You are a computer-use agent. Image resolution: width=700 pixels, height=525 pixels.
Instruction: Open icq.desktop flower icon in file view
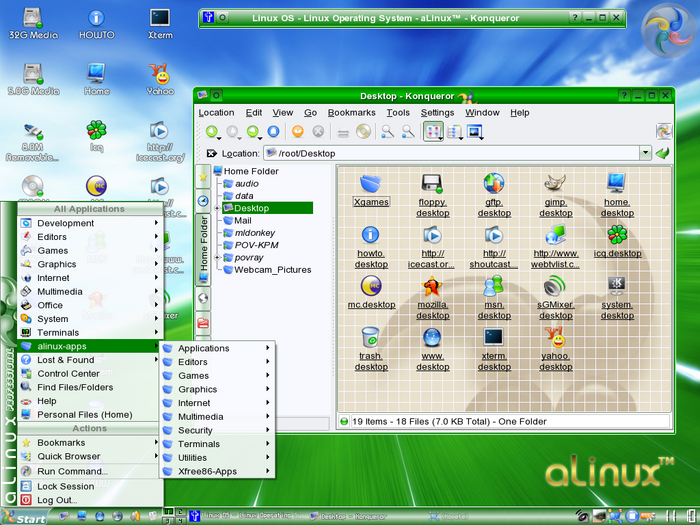(617, 242)
